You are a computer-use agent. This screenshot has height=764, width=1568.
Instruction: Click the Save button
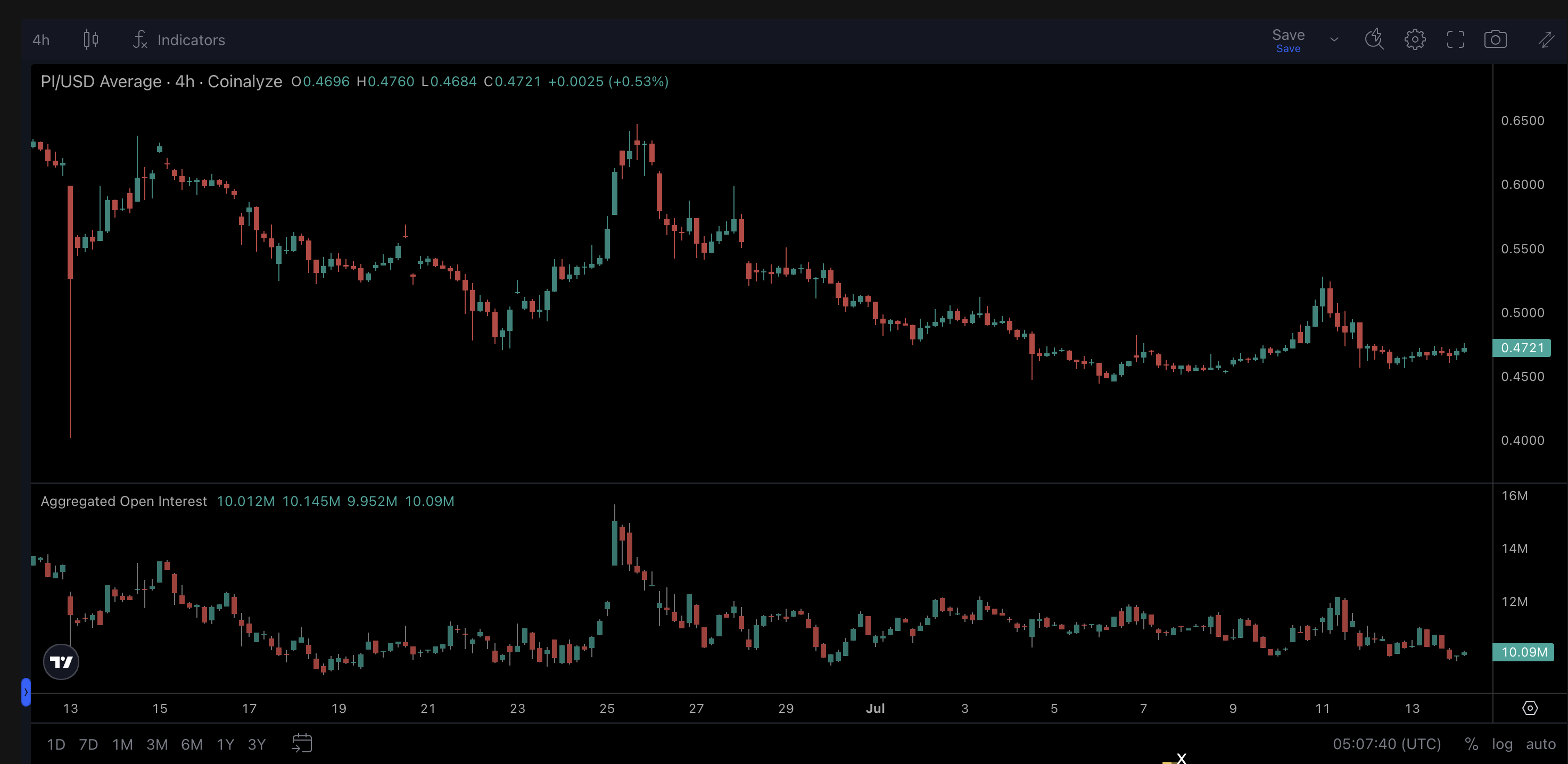click(x=1288, y=39)
